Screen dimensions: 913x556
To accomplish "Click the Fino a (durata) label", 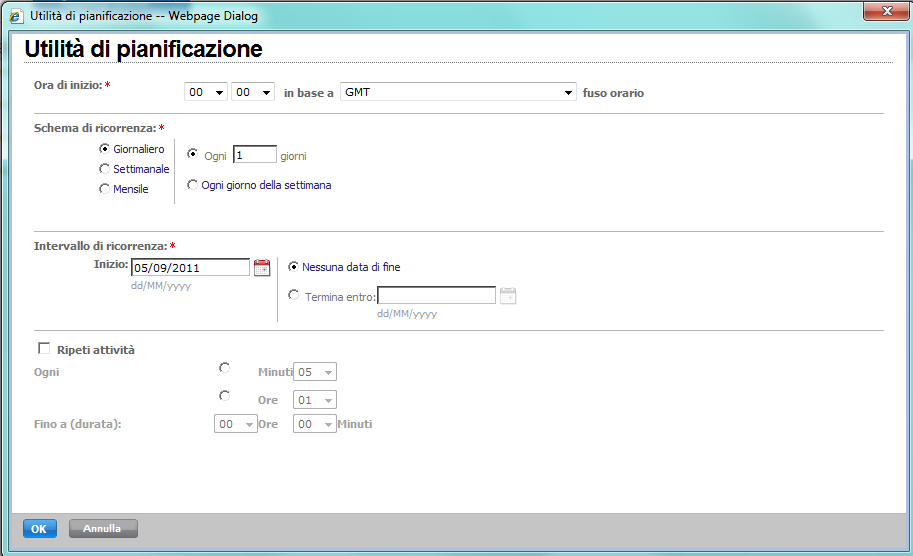I will (77, 424).
